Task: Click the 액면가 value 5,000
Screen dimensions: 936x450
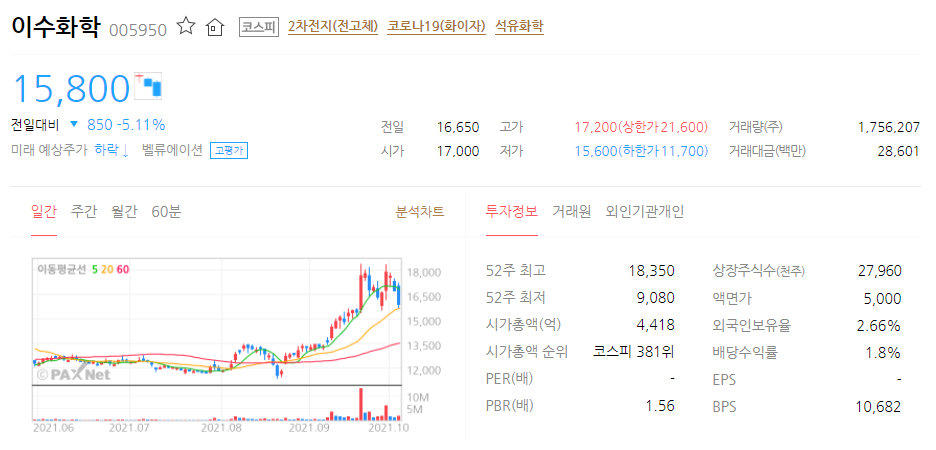Action: click(x=883, y=298)
